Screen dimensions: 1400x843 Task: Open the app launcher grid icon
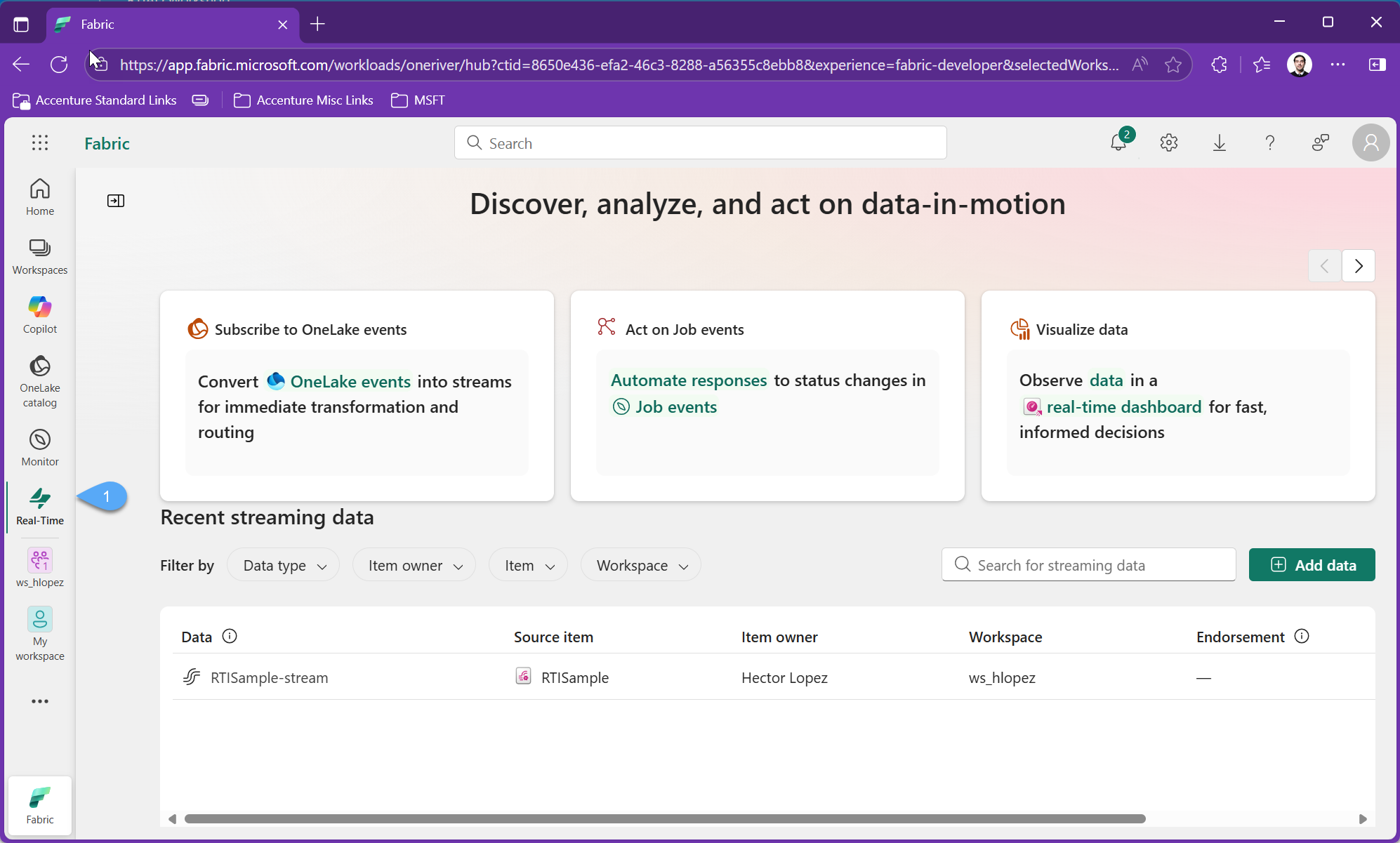[40, 142]
